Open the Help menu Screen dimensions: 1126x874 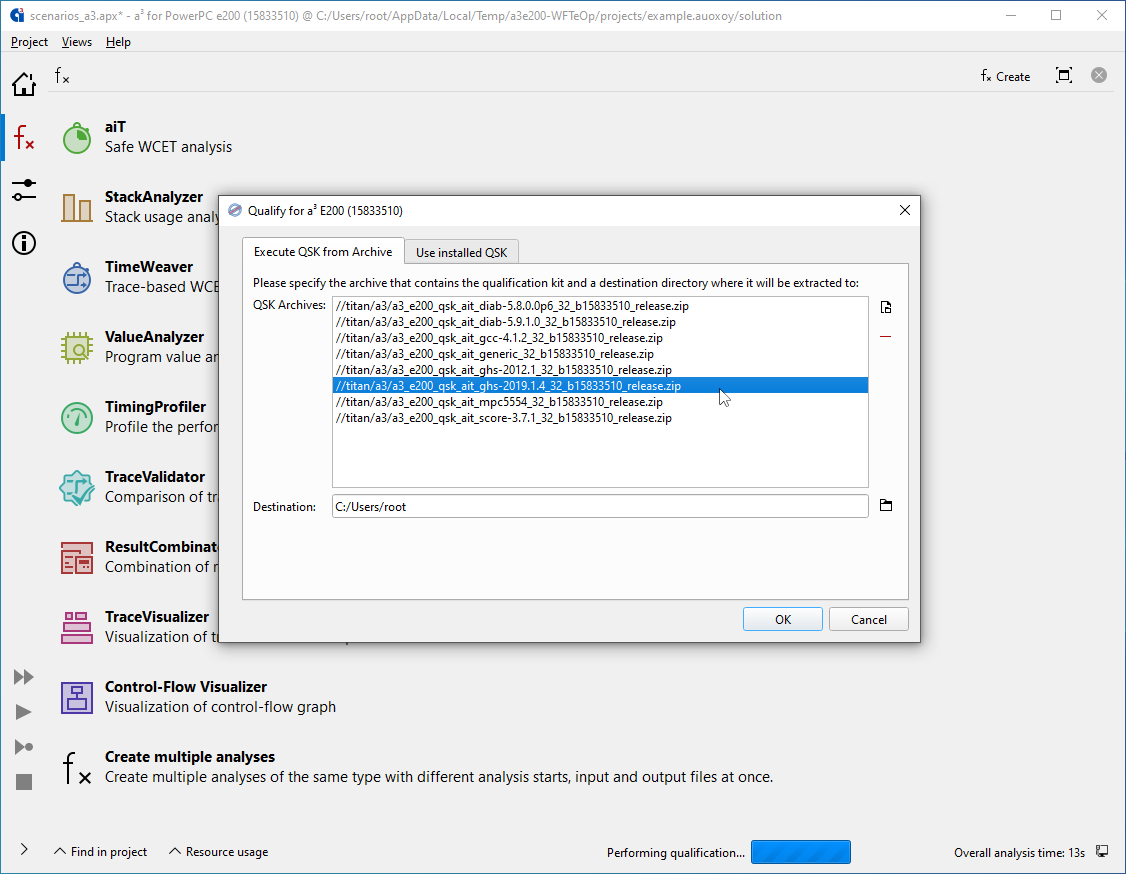[x=118, y=42]
